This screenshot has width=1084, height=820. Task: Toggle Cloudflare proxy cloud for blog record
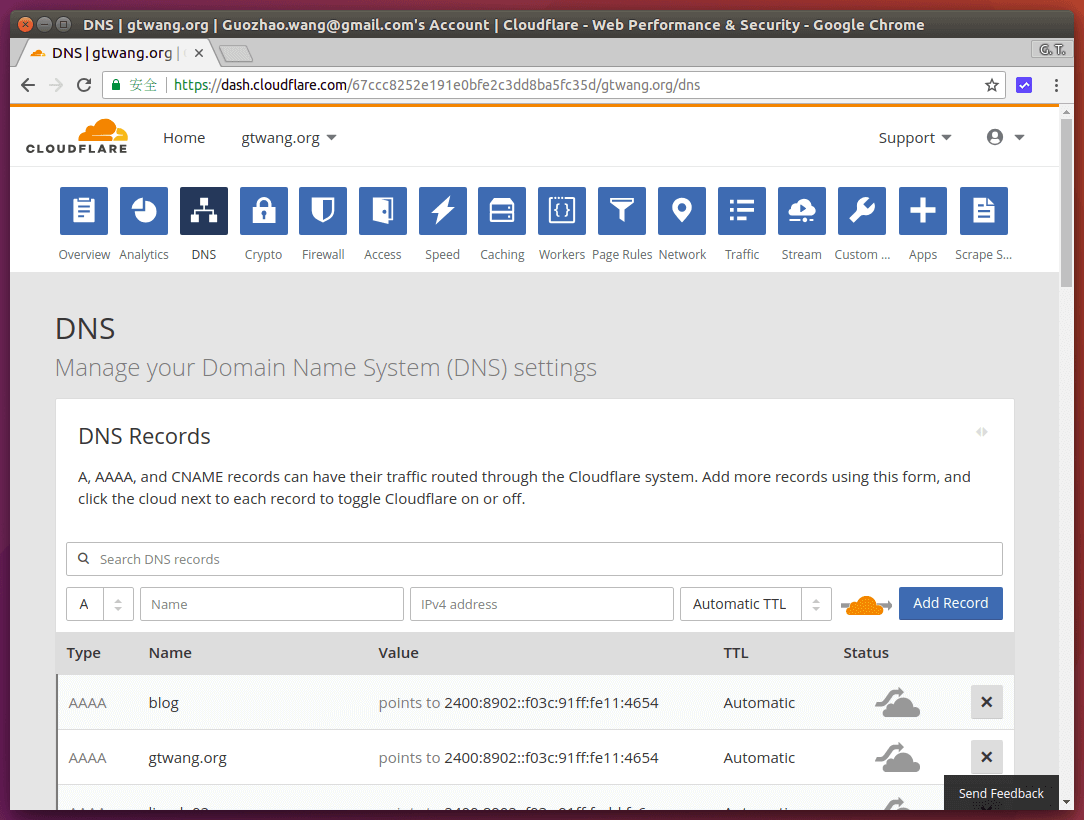(x=897, y=703)
